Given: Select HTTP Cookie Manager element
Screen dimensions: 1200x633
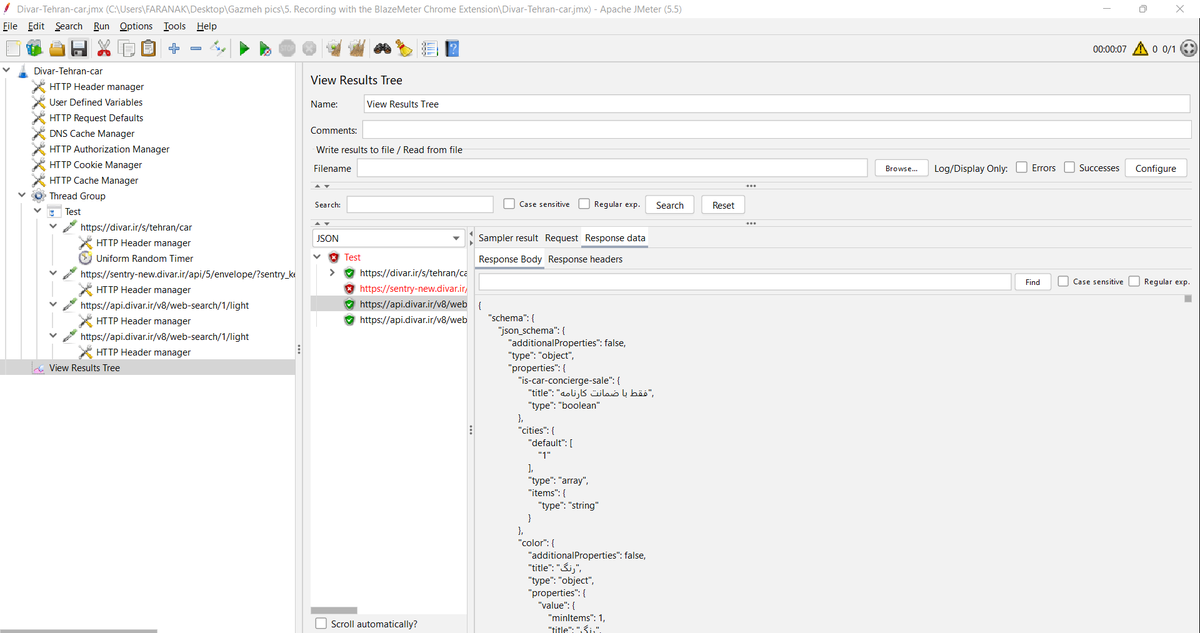Looking at the screenshot, I should pos(95,165).
